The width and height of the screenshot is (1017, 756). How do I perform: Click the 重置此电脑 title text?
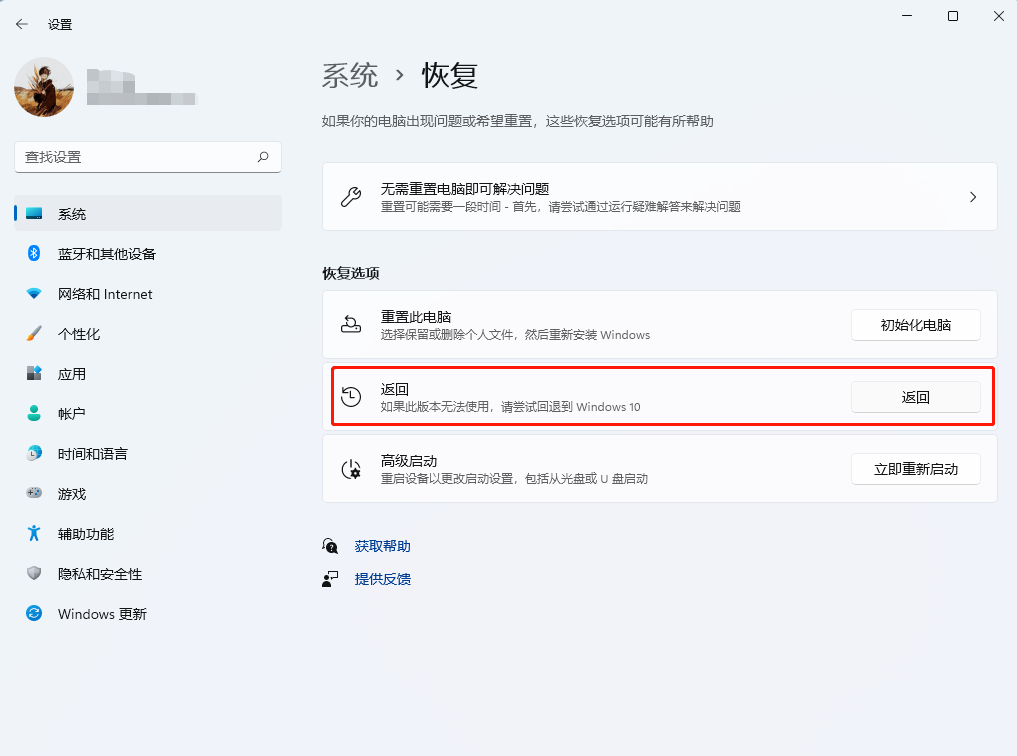pos(416,317)
